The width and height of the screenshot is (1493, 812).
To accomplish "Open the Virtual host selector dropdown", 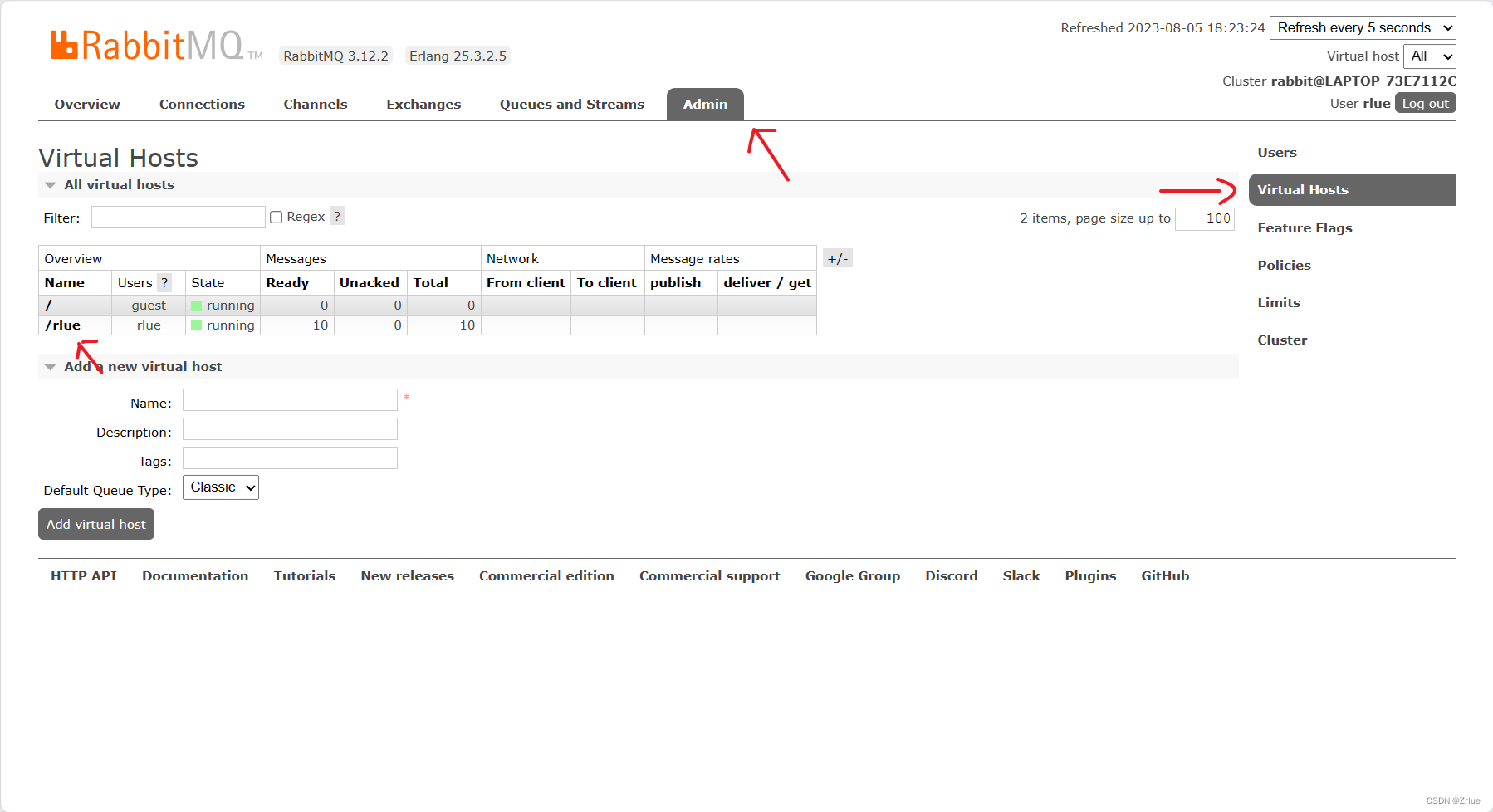I will pos(1430,56).
